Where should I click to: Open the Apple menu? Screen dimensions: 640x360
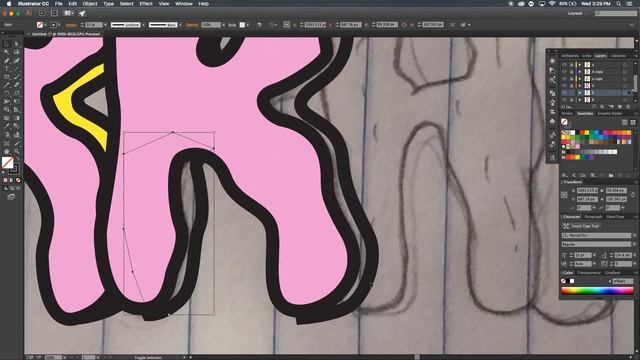[x=9, y=4]
